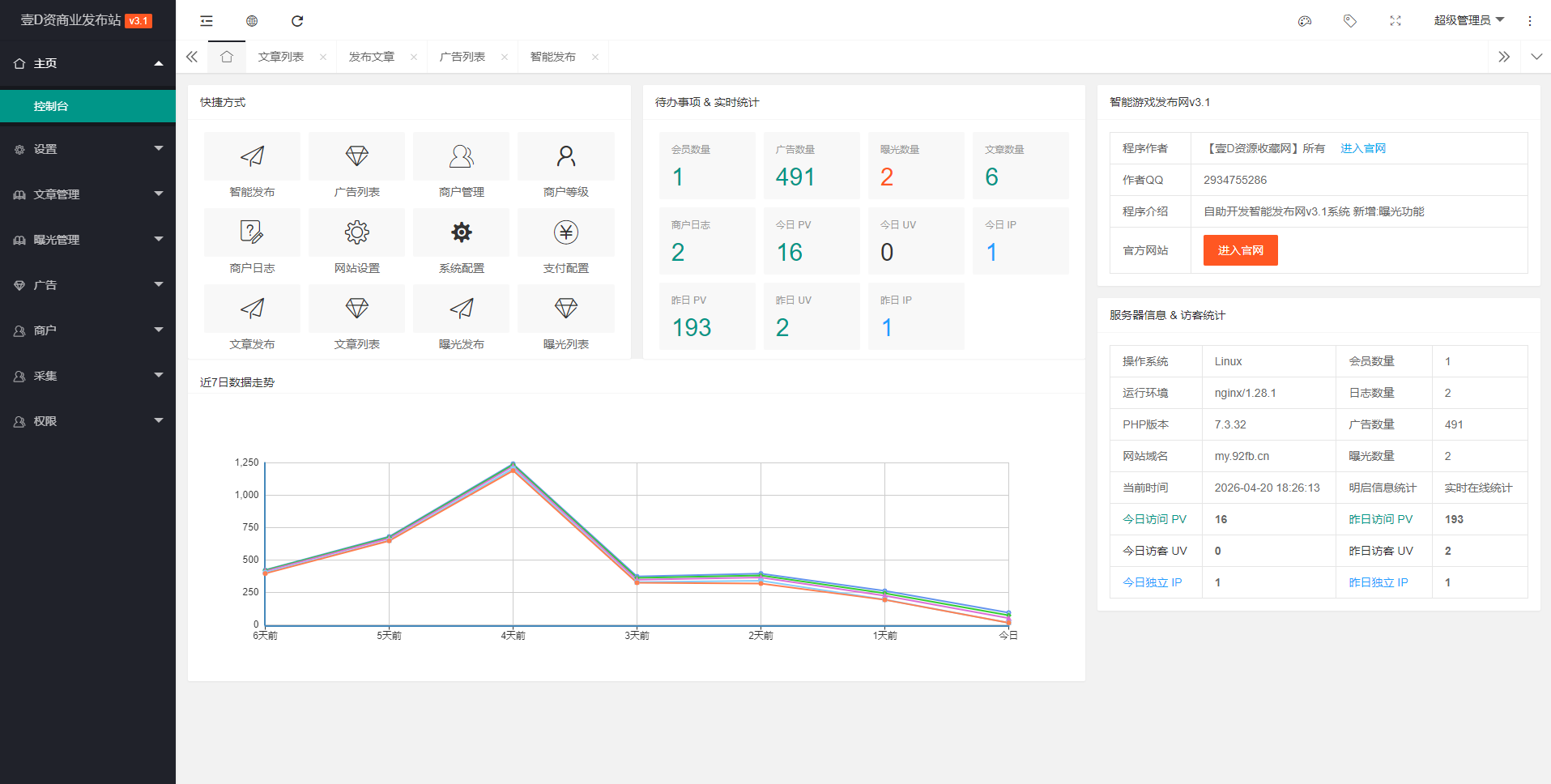Screen dimensions: 1551x784
Task: Open 支付配置 yen shortcut icon
Action: pos(565,232)
